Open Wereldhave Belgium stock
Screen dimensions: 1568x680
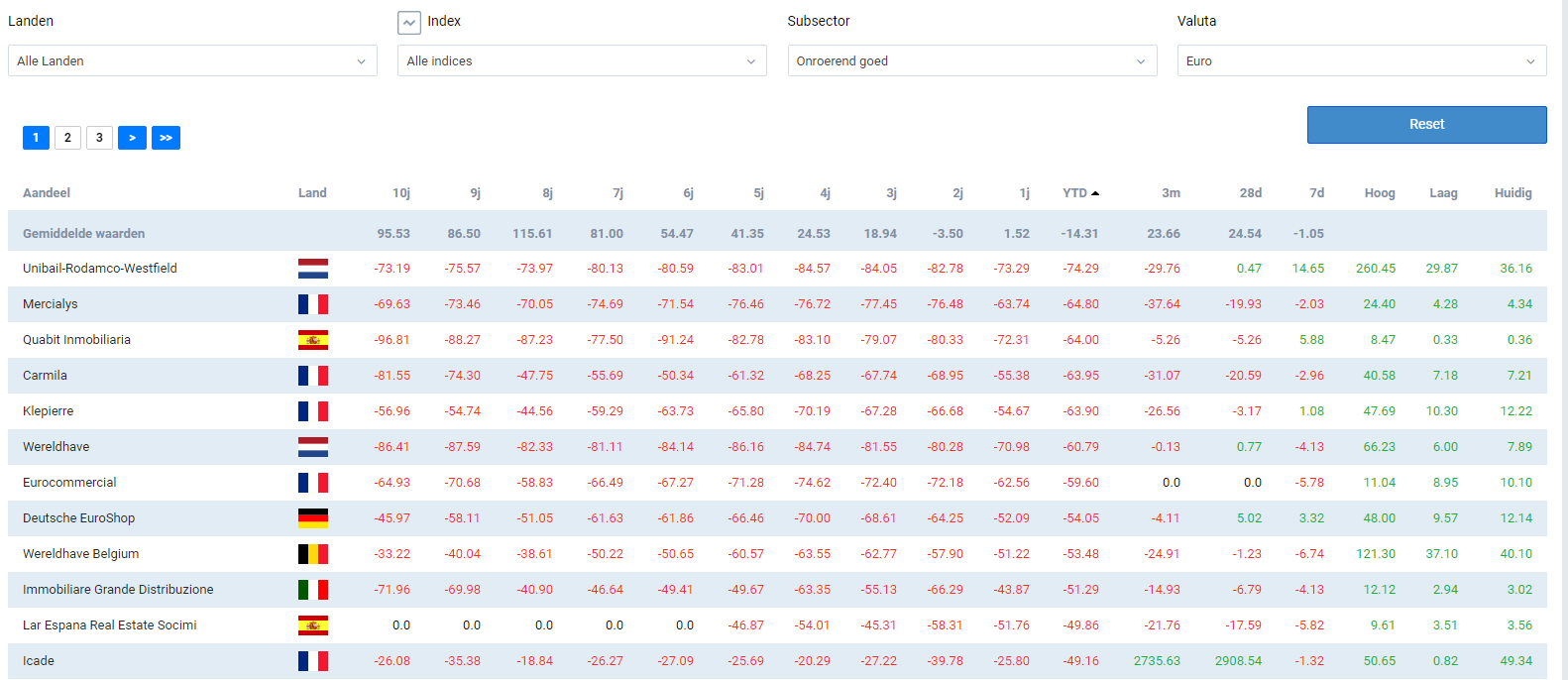click(x=80, y=554)
